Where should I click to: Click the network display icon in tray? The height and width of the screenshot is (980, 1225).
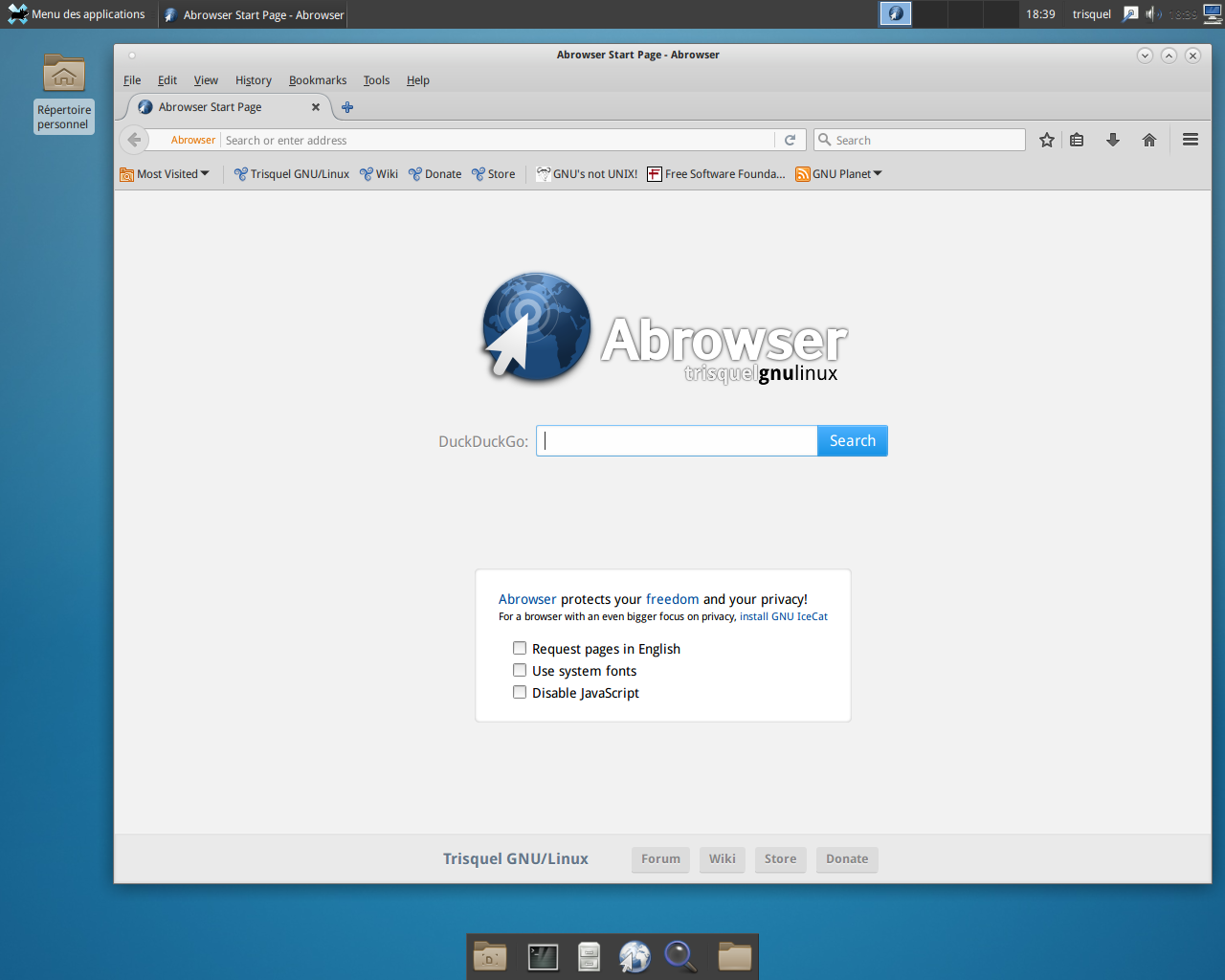(1213, 13)
